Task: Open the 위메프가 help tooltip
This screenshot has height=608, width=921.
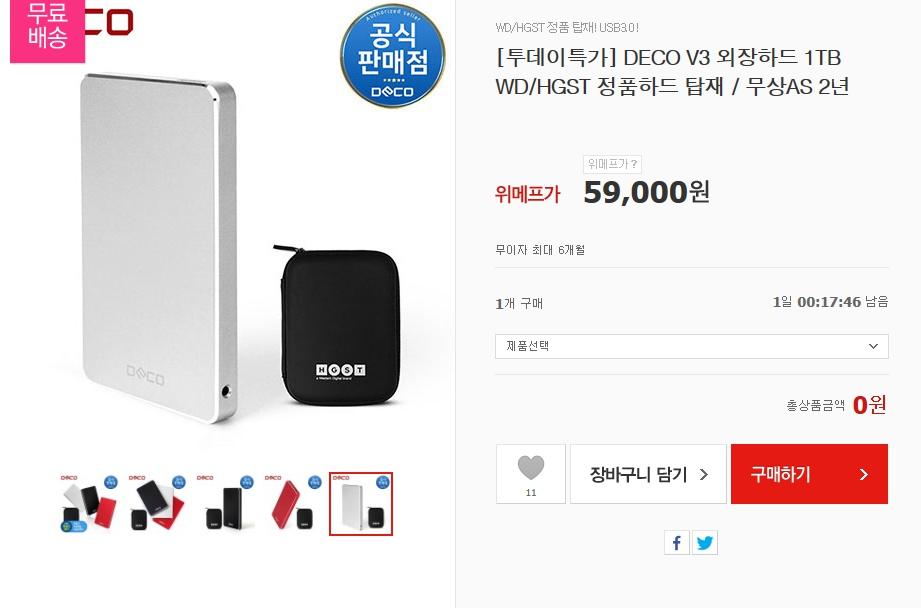Action: tap(612, 164)
